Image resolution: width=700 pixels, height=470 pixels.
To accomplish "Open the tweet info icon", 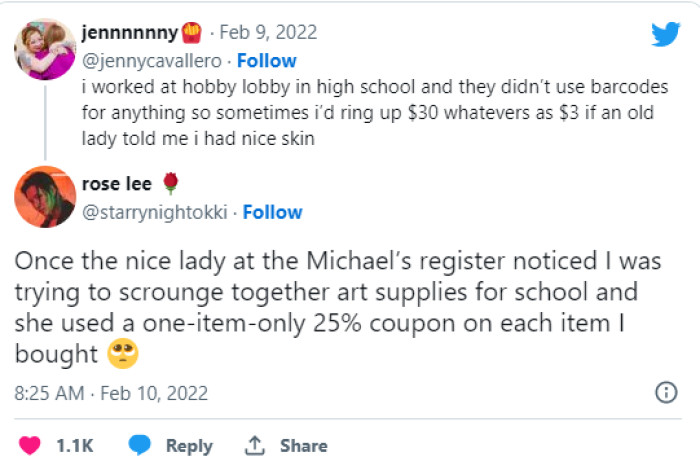I will [665, 392].
